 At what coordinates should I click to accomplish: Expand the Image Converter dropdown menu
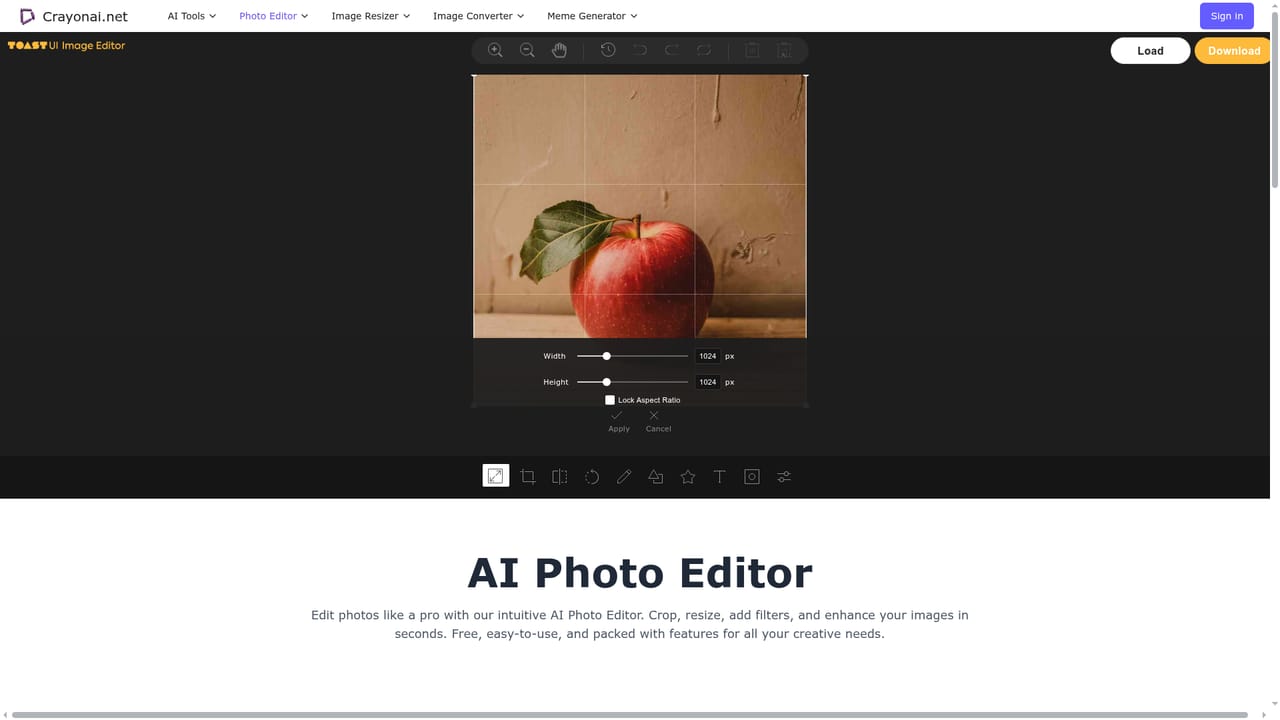coord(478,16)
